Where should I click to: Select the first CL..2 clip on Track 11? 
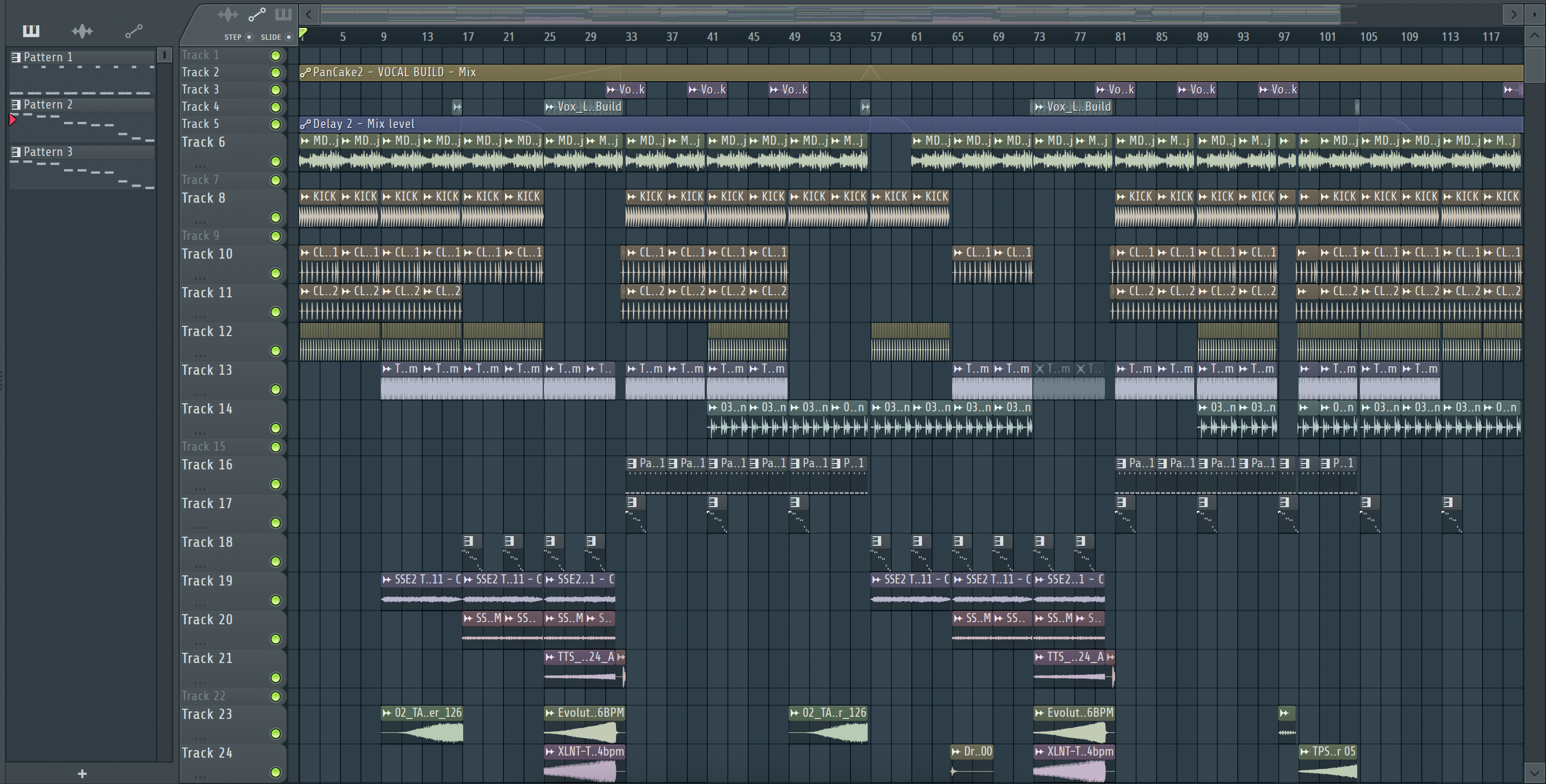(x=320, y=303)
